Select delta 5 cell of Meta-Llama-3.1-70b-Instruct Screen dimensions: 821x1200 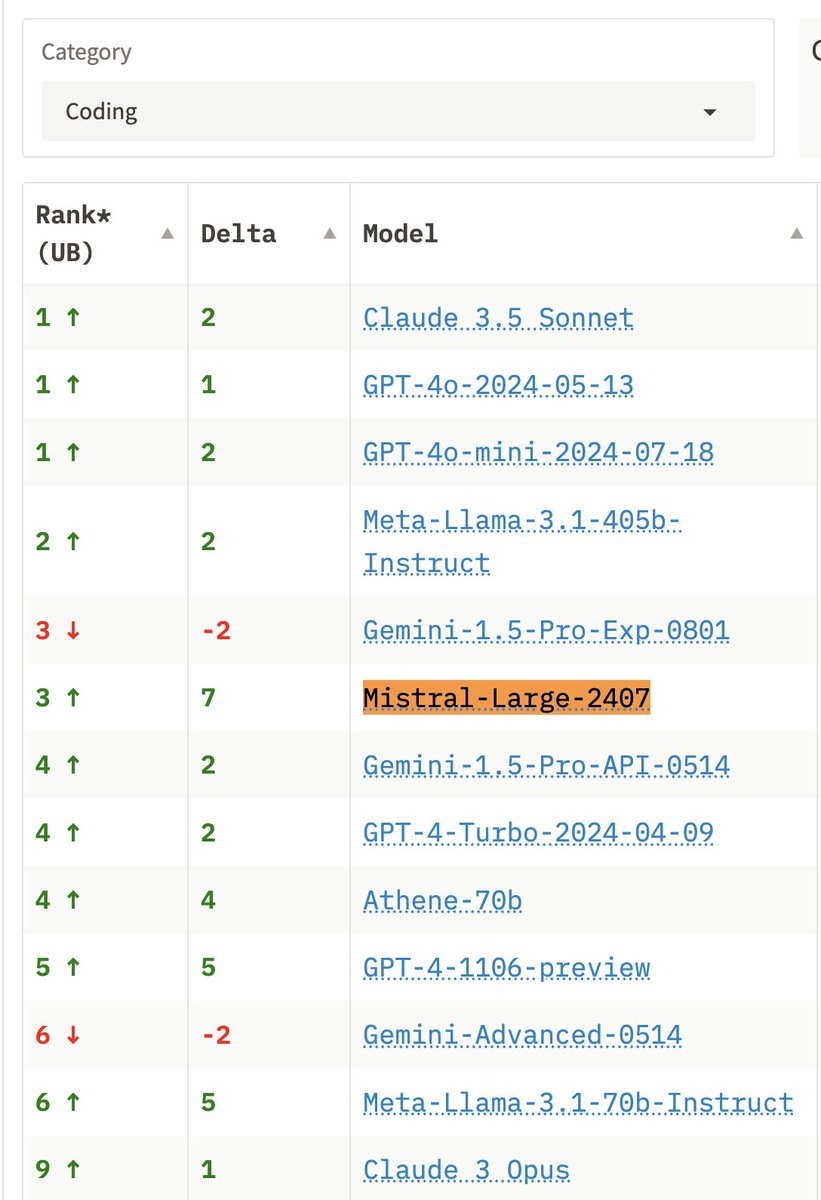[x=268, y=1102]
